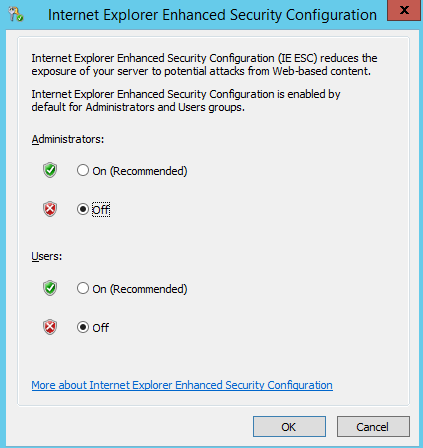Dismiss dialog with the Cancel button
Screen dimensions: 423x448
pyautogui.click(x=373, y=426)
